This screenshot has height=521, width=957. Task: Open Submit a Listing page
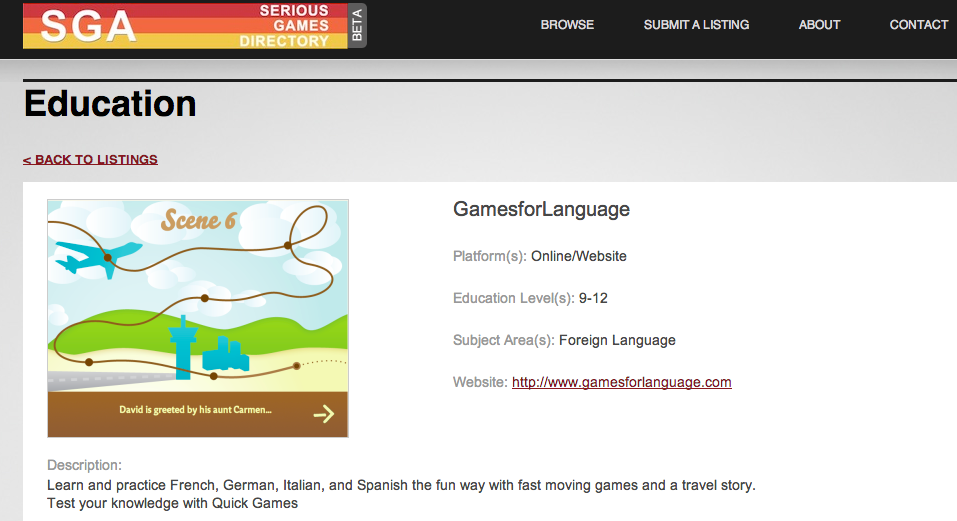click(x=696, y=25)
